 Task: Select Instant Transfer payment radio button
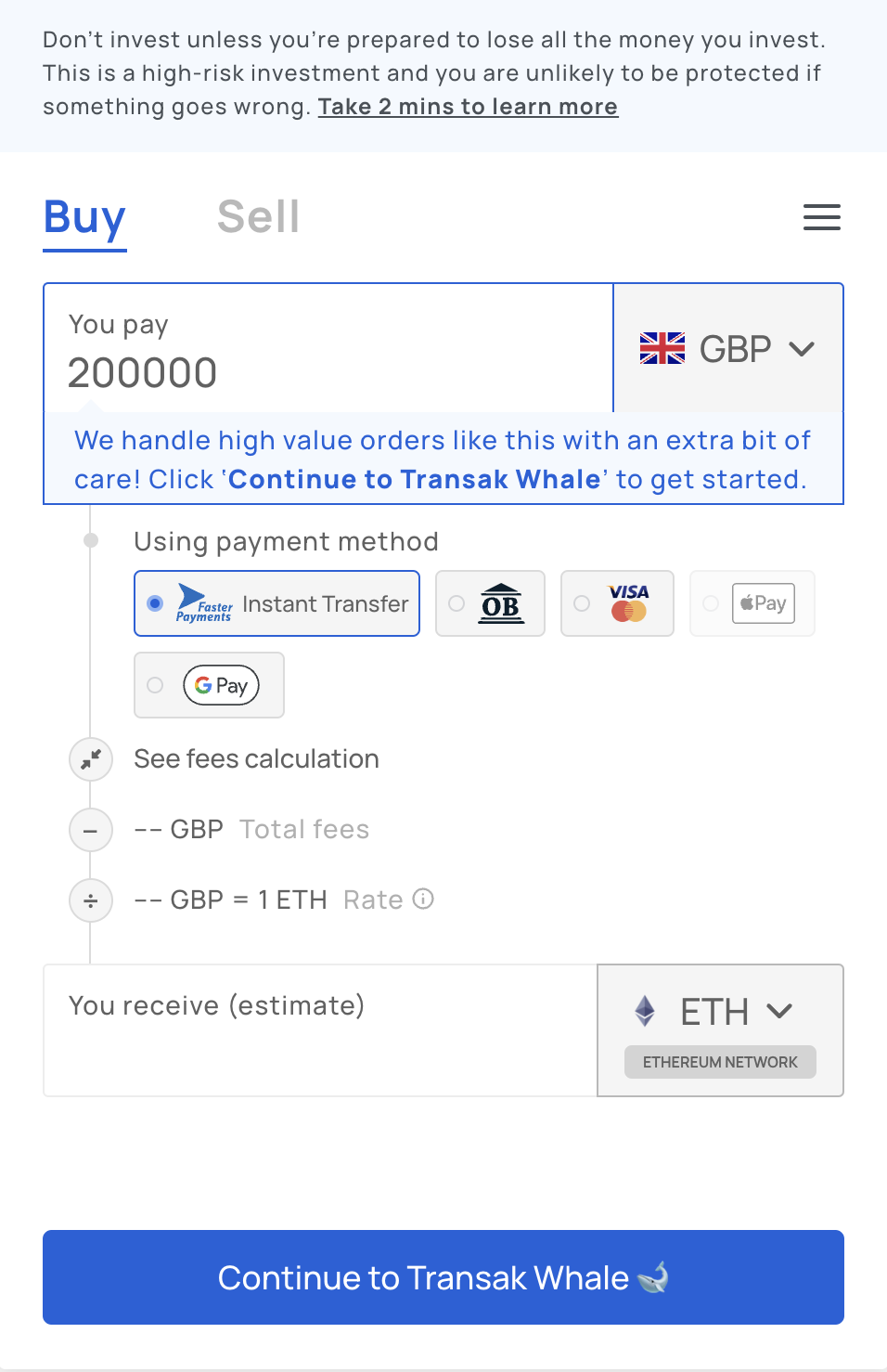tap(155, 603)
